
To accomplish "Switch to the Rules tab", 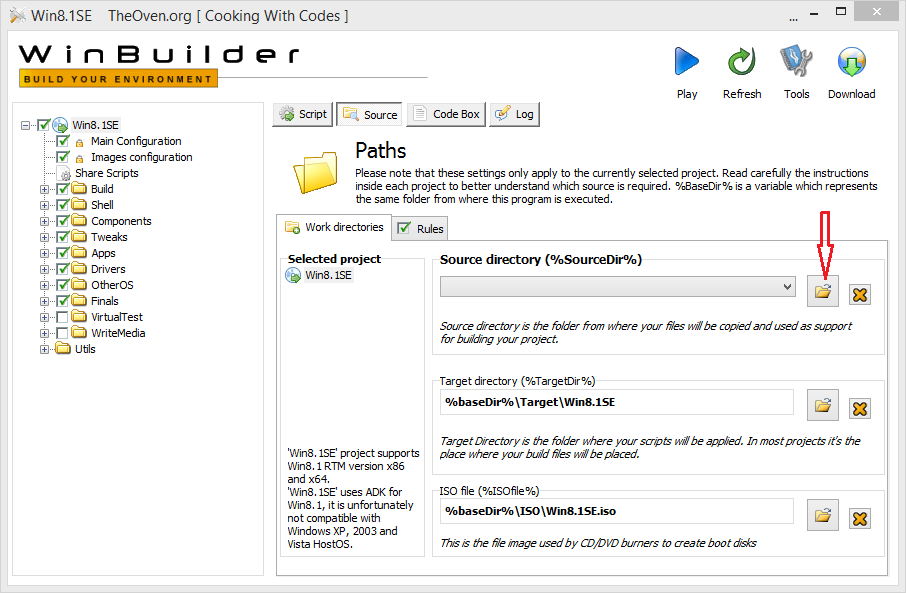I will click(x=420, y=229).
